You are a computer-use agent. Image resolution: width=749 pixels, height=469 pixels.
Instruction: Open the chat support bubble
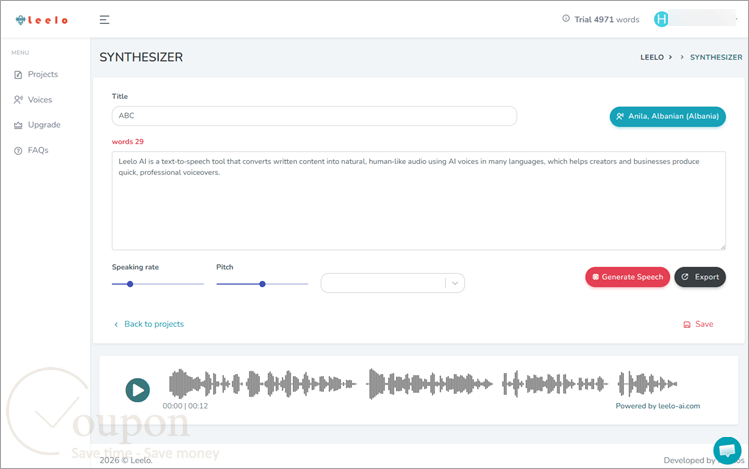(x=727, y=450)
